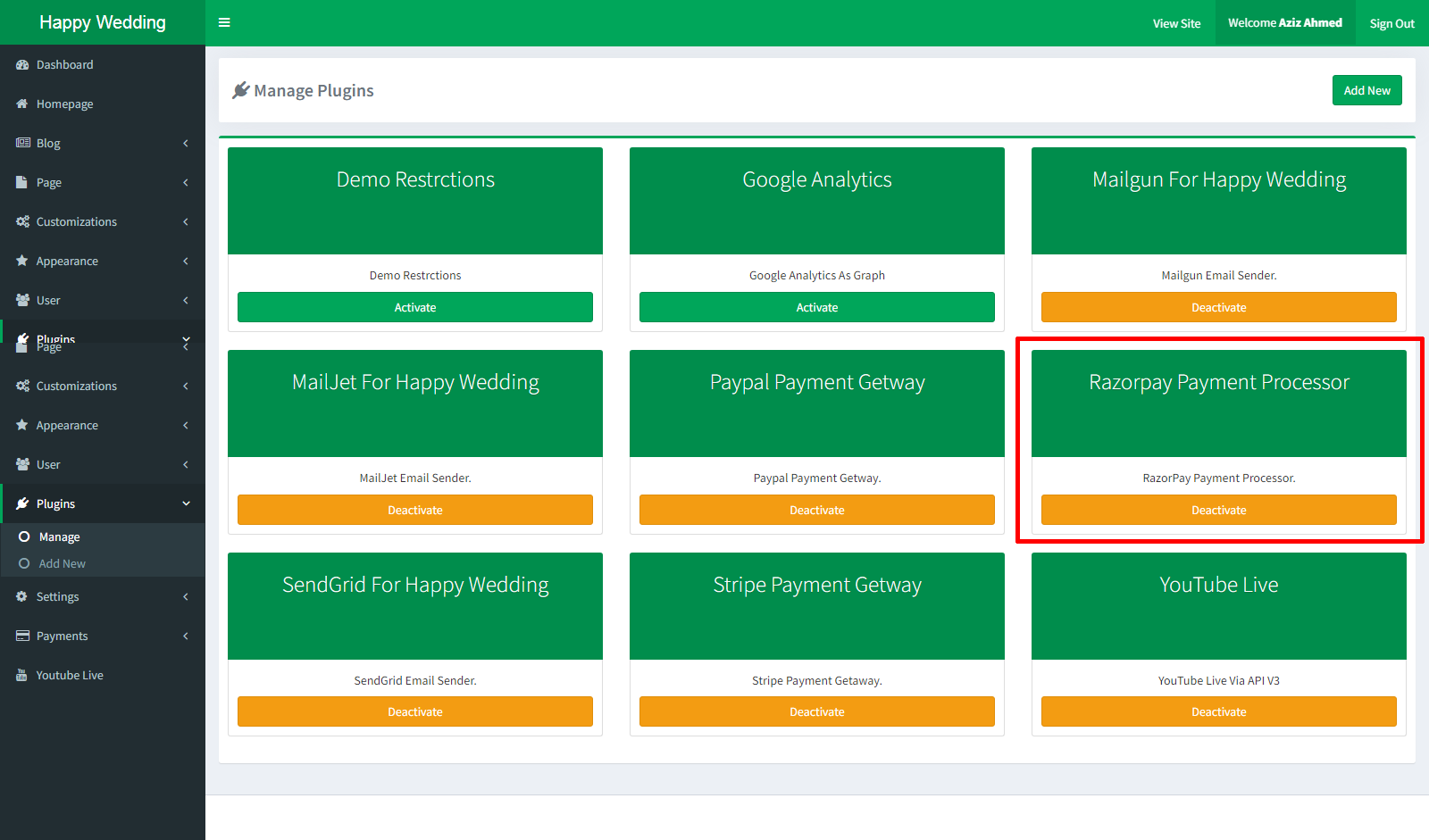Click the Sign Out link
Viewport: 1429px width, 840px height.
coord(1391,22)
